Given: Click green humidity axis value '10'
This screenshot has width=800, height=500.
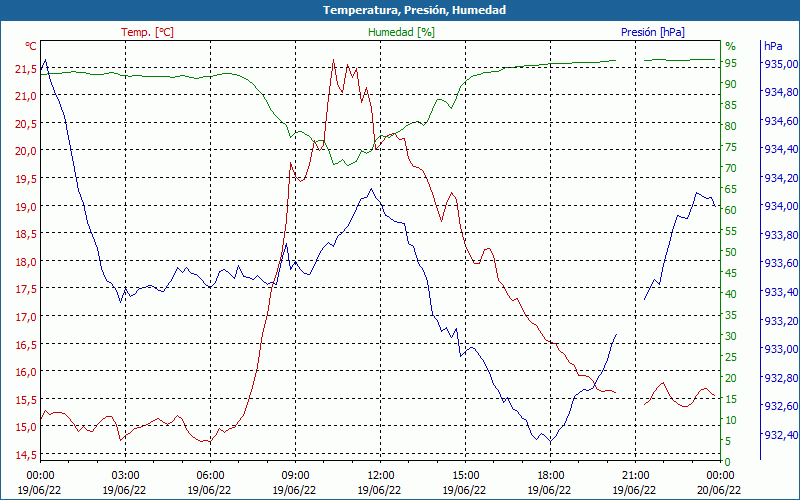Looking at the screenshot, I should (x=731, y=420).
